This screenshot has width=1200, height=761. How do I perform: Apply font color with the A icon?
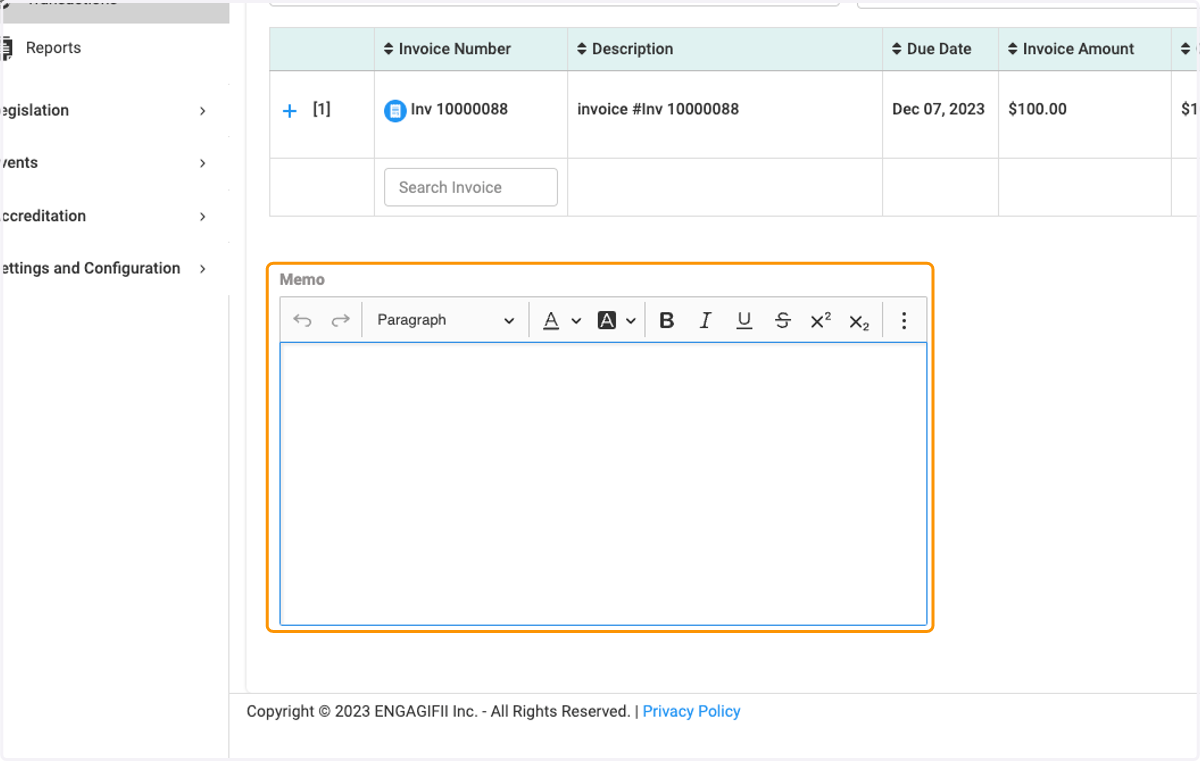551,320
